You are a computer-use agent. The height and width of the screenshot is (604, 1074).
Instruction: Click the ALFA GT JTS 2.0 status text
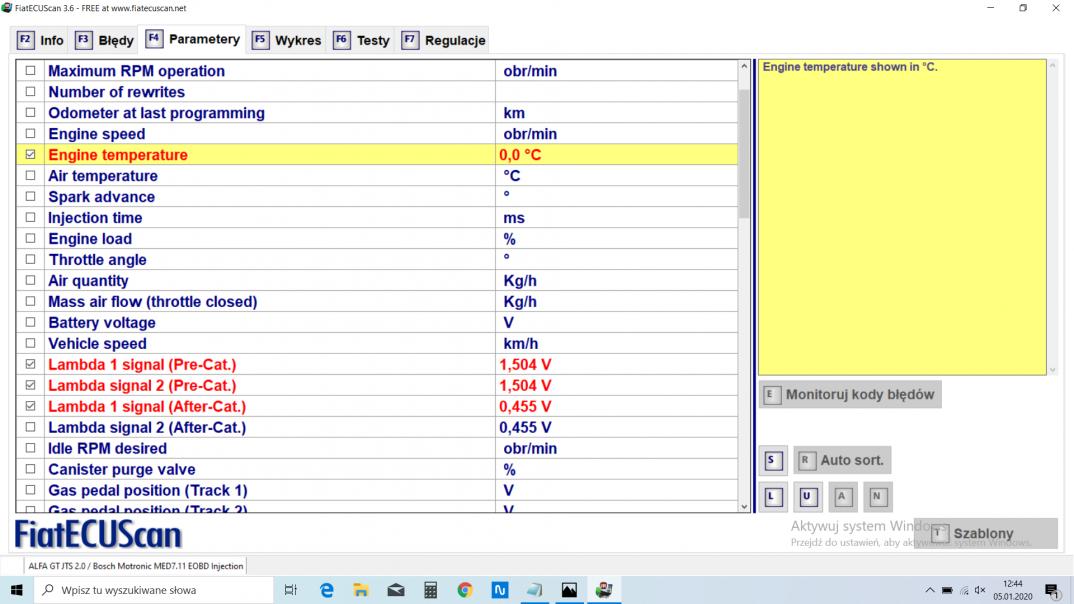[136, 566]
